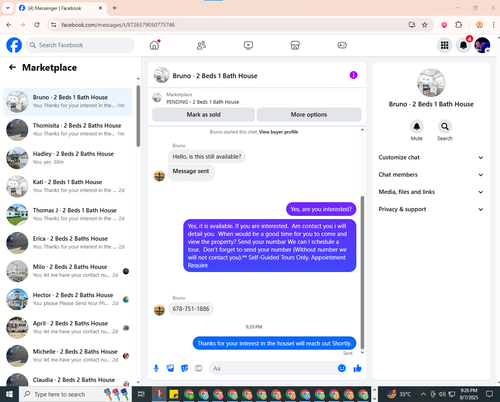Open chat with Kati

click(68, 186)
